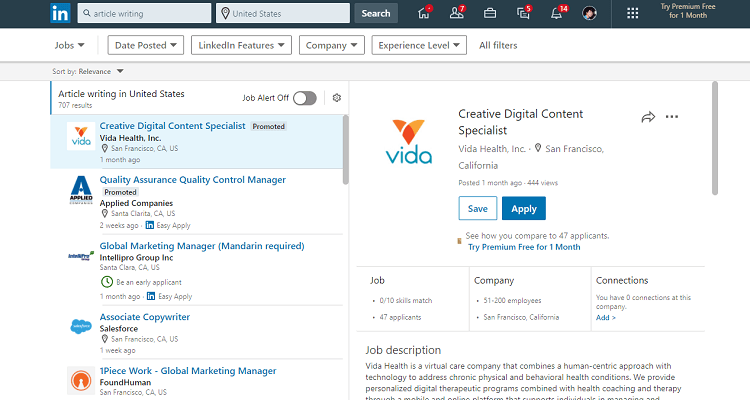Screen dimensions: 750x400
Task: Click the Salesforce company name
Action: (x=119, y=329)
